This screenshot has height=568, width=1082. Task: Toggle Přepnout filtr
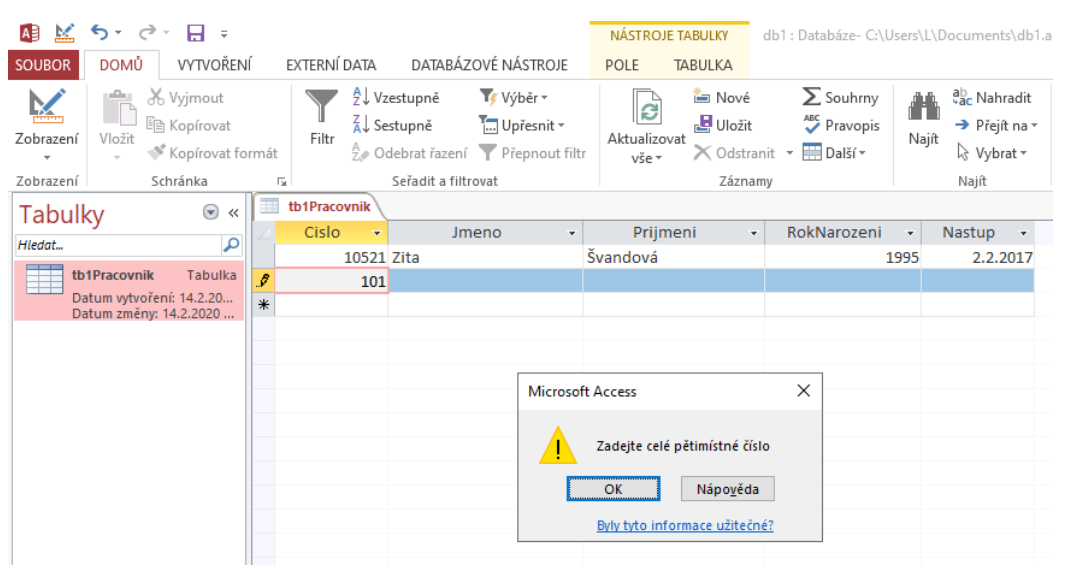pyautogui.click(x=533, y=153)
